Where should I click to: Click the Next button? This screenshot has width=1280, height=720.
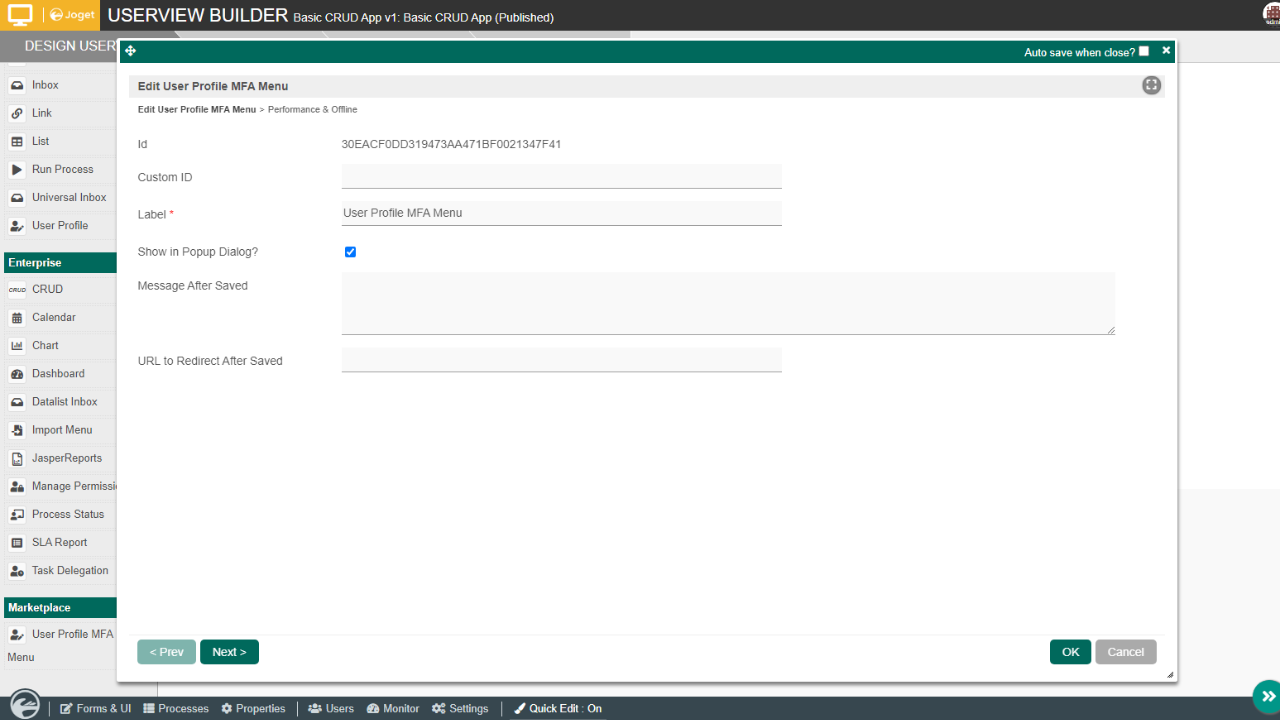[229, 652]
